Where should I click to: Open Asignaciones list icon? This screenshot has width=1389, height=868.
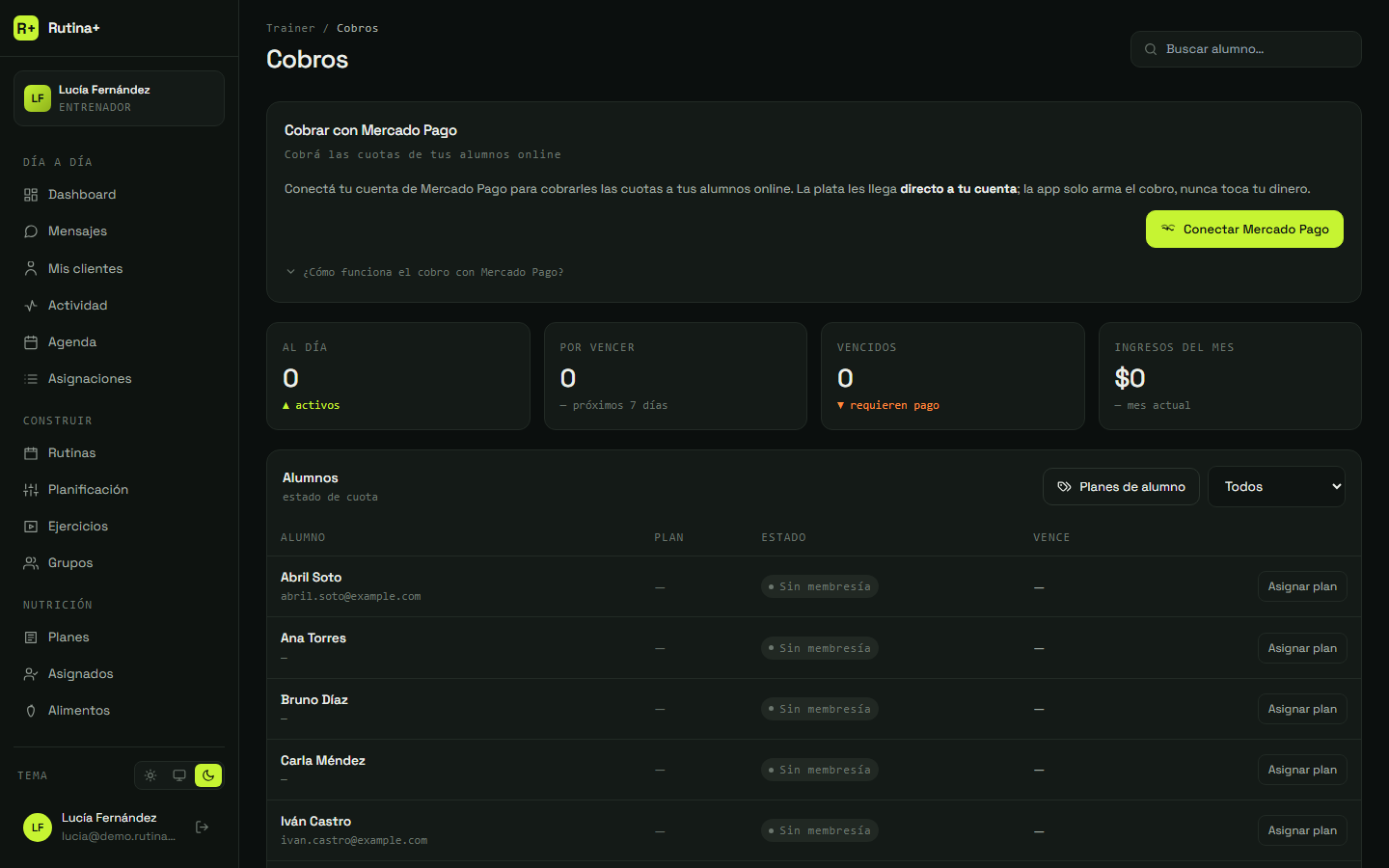click(31, 379)
